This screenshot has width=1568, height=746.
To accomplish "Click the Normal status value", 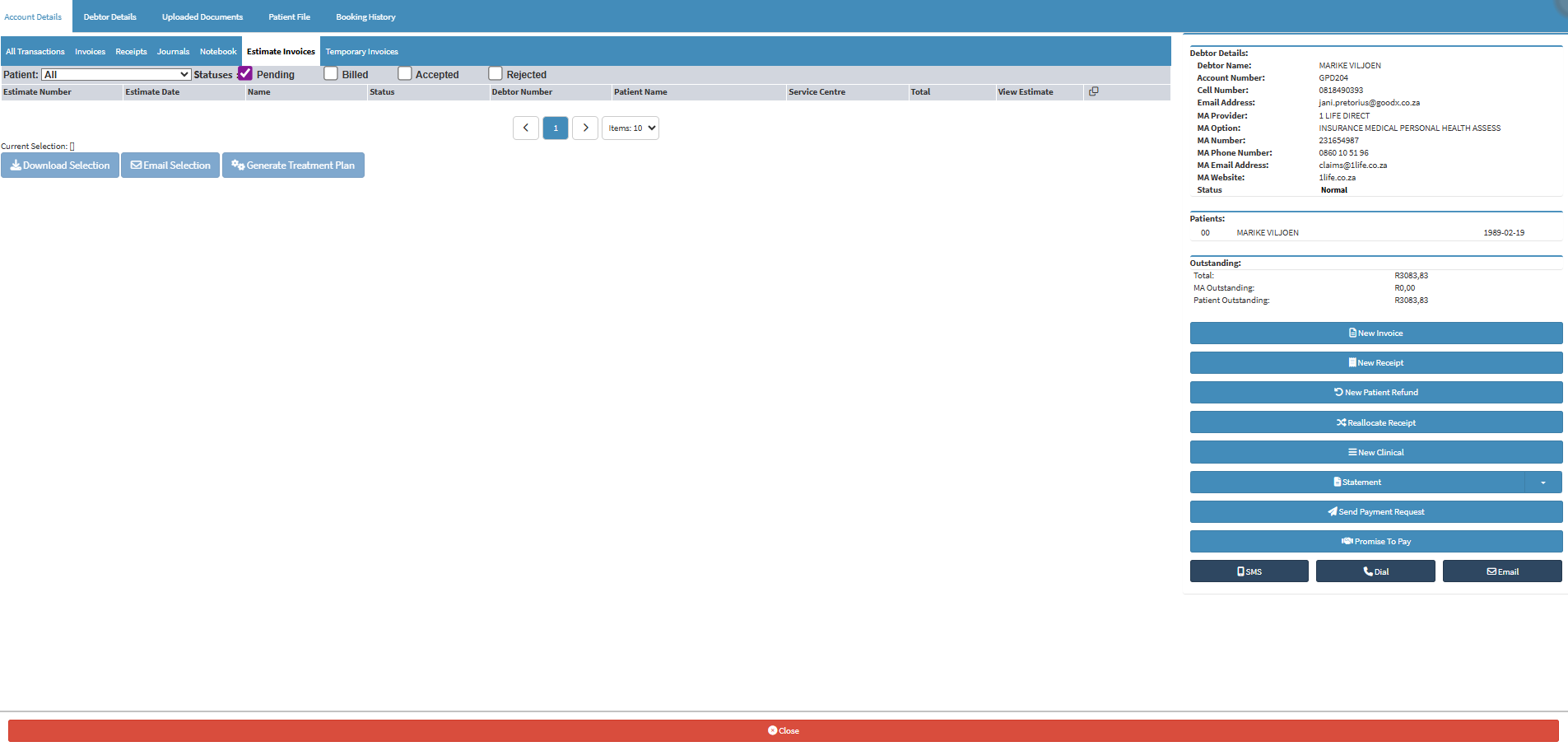I will [x=1333, y=190].
